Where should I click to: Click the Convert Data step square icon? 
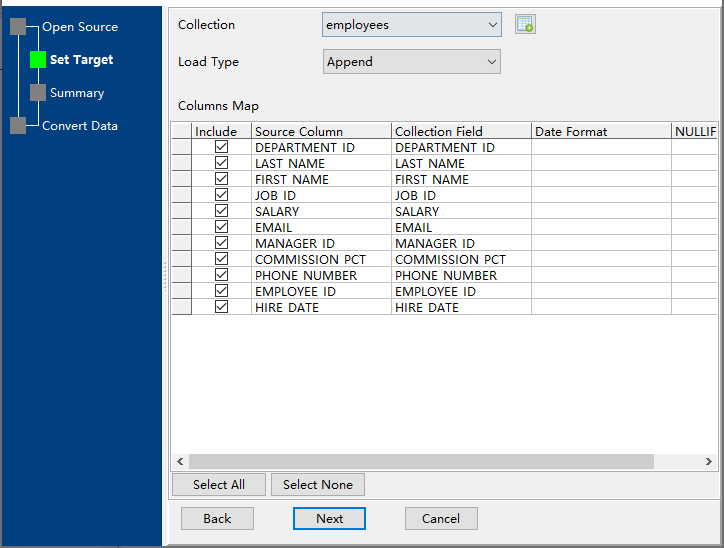(x=18, y=126)
